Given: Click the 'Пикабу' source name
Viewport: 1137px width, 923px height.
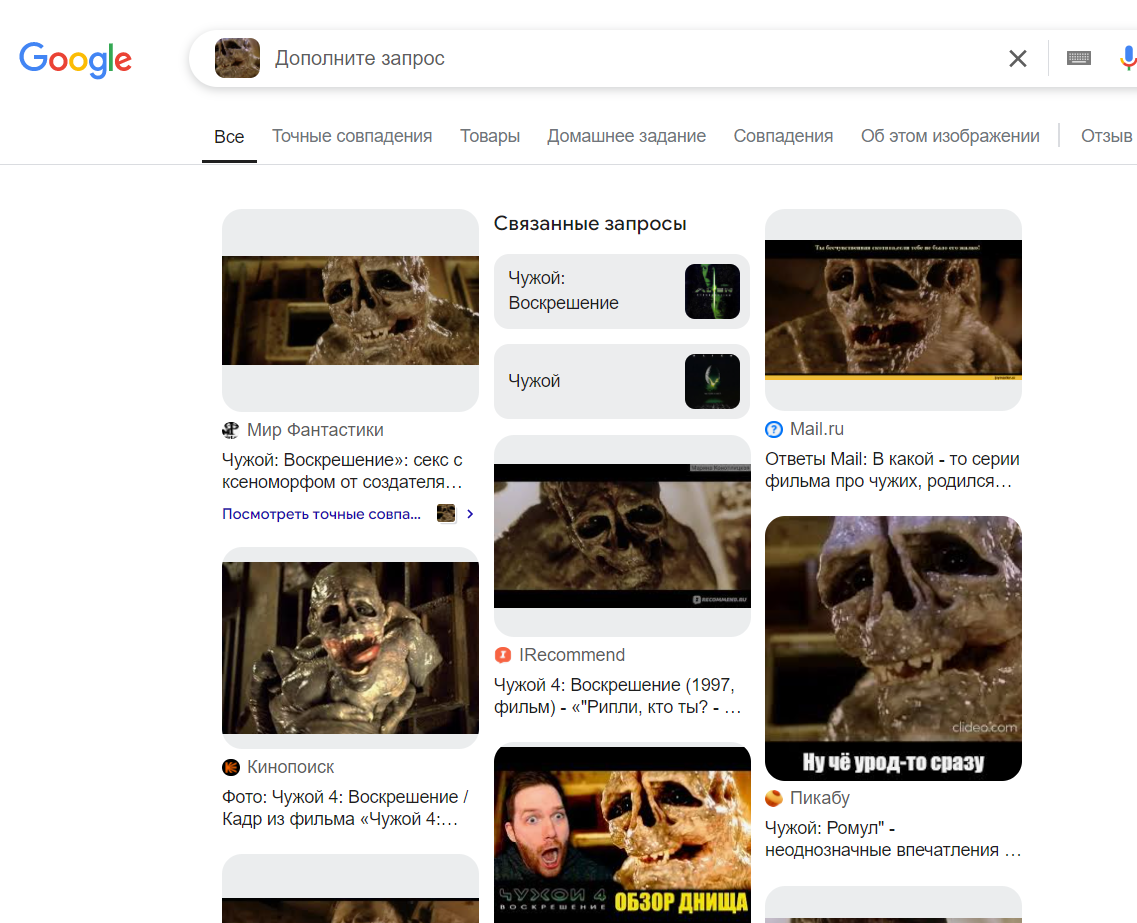Looking at the screenshot, I should coord(819,798).
